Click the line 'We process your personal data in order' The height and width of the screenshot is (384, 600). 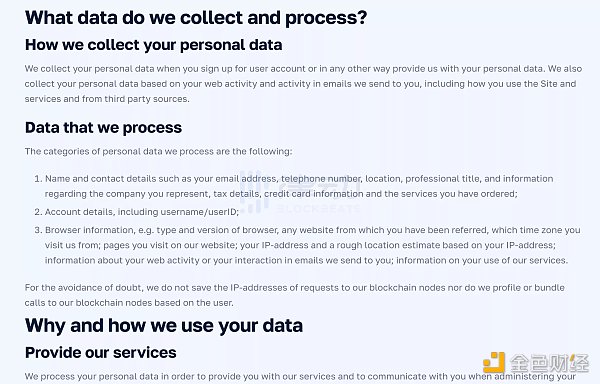(300, 377)
